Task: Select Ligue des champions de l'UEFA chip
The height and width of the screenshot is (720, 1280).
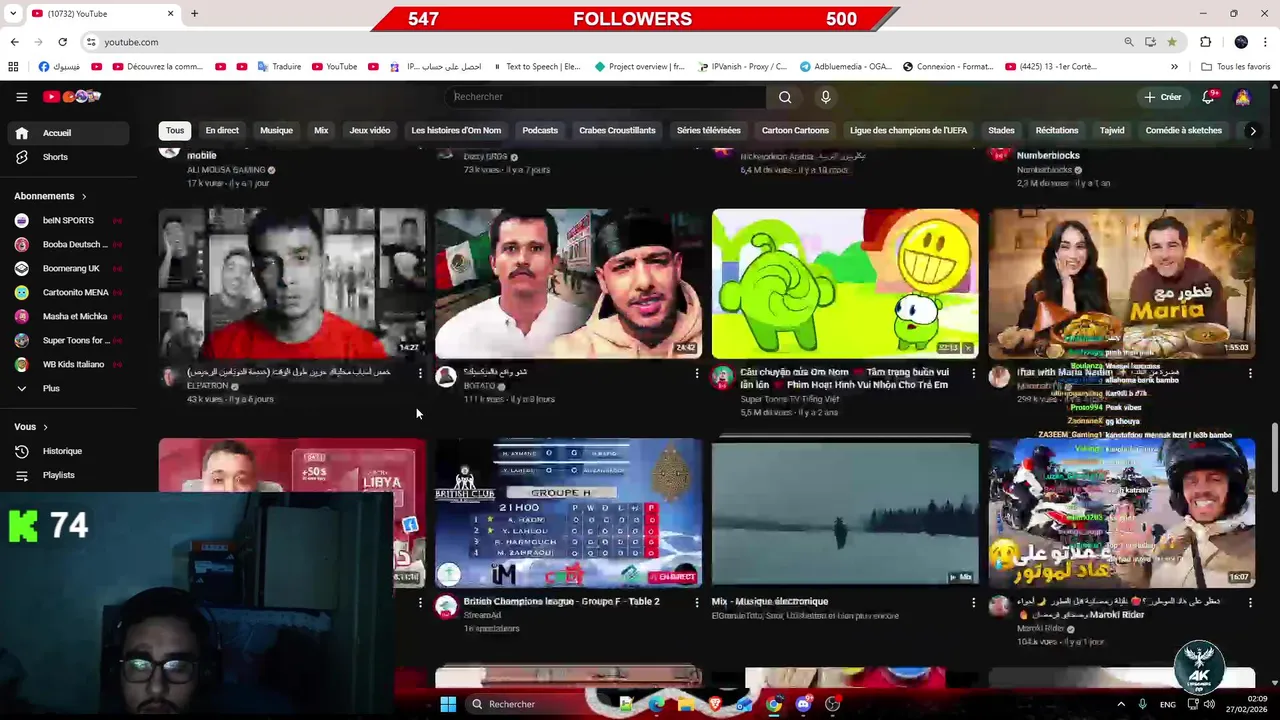Action: coord(908,131)
